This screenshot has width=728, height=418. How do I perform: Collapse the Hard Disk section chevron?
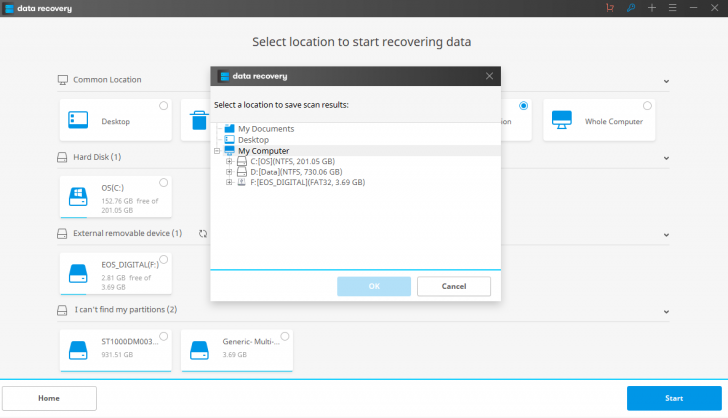(x=666, y=158)
